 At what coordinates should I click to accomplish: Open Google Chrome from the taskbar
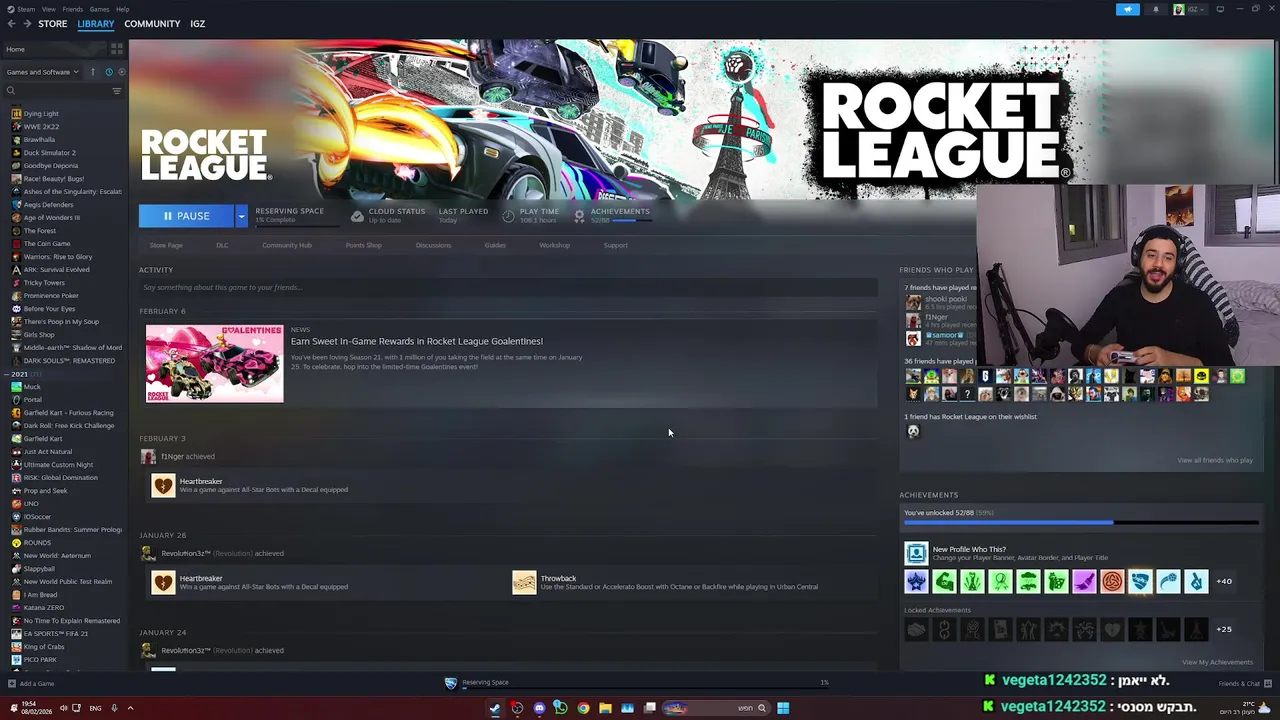pyautogui.click(x=583, y=708)
